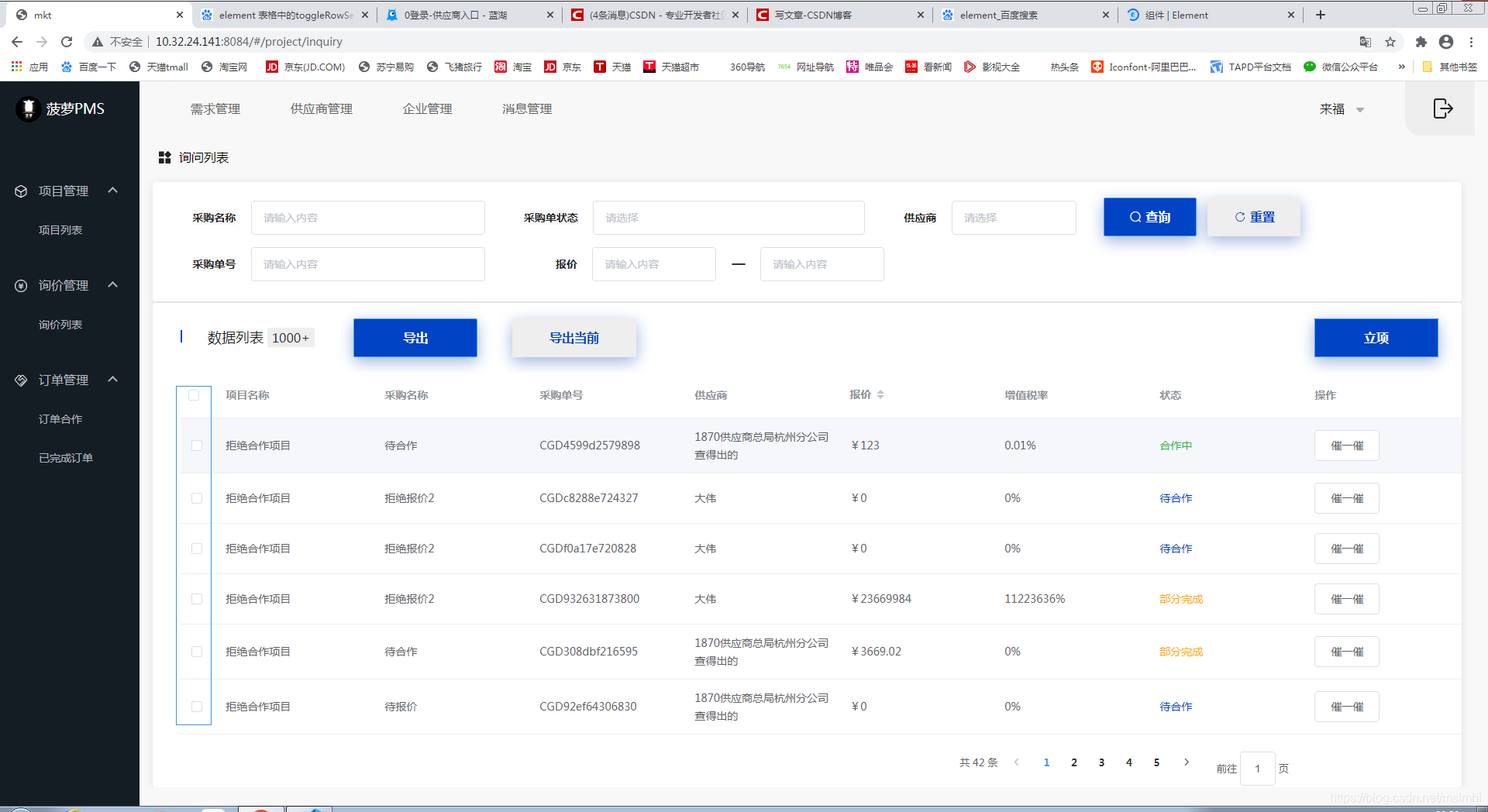Click the 查询 search button
This screenshot has height=812, width=1488.
tap(1150, 217)
